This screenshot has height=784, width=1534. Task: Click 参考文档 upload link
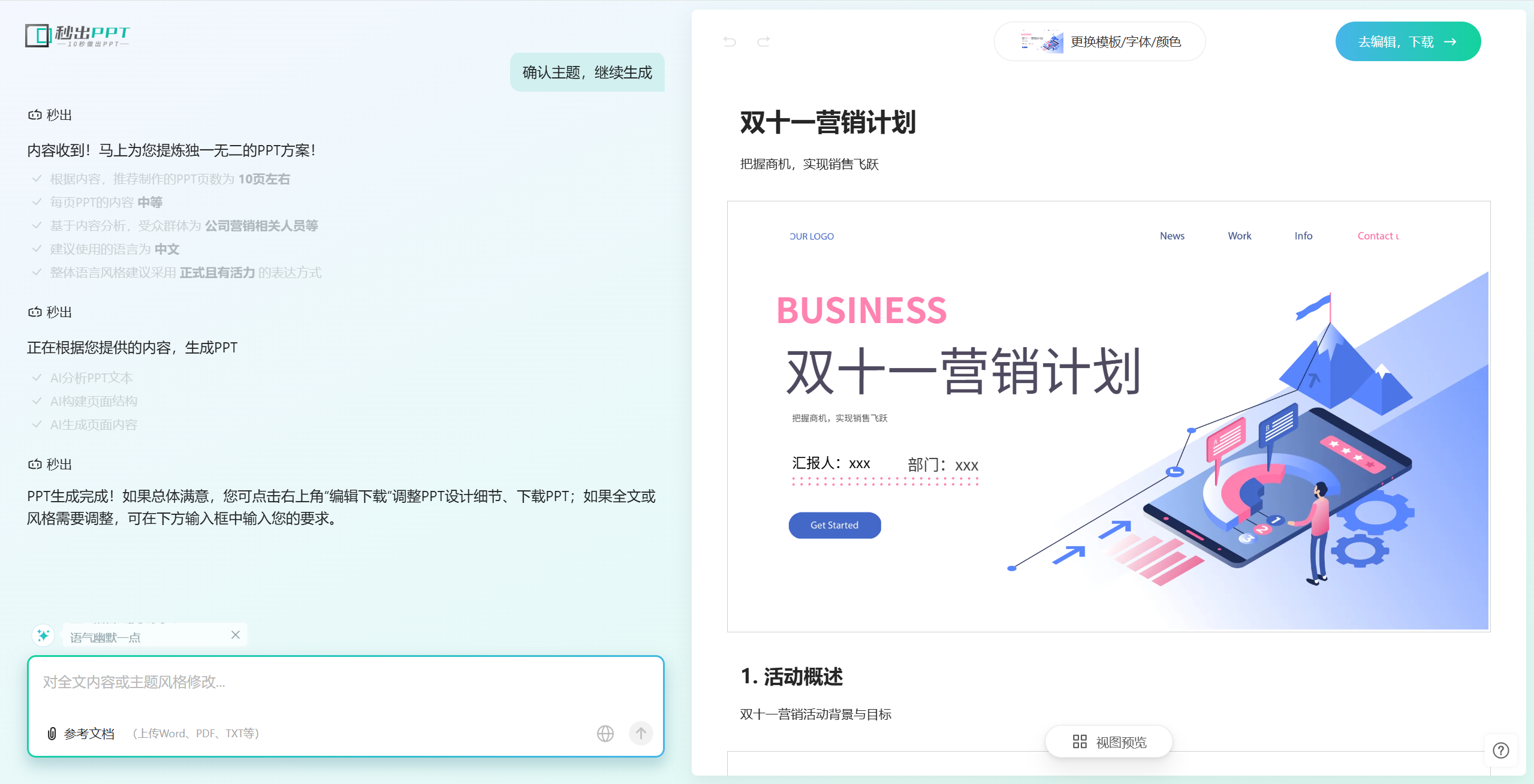pos(89,733)
